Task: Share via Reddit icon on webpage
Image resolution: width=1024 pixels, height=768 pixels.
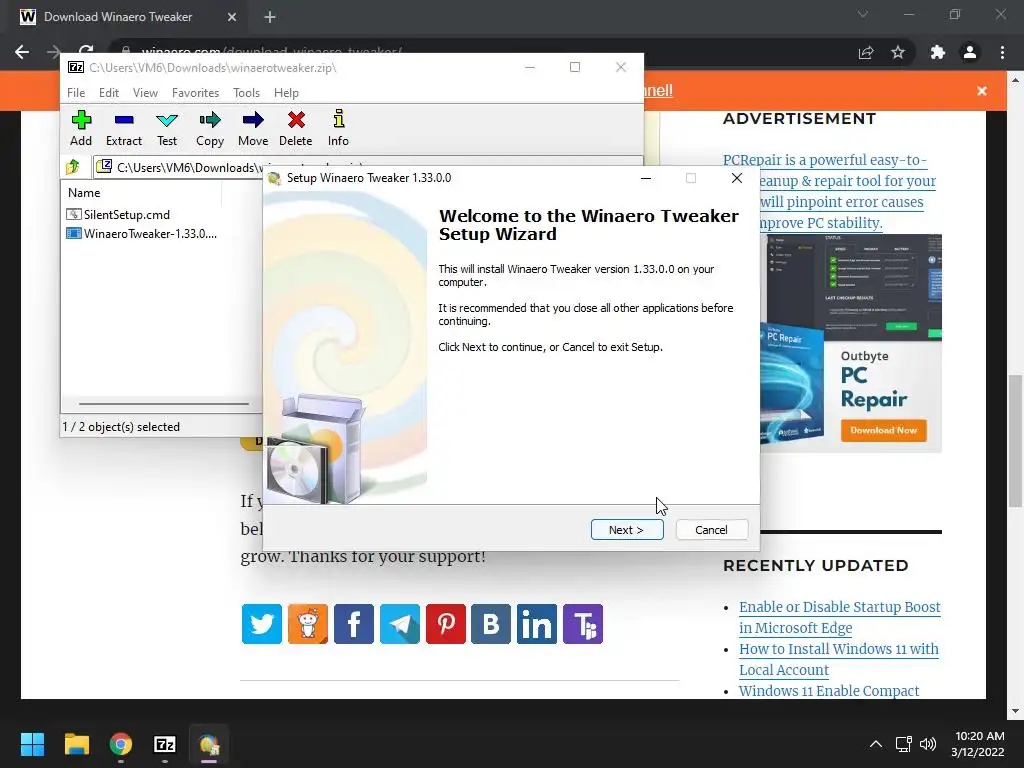Action: [308, 624]
